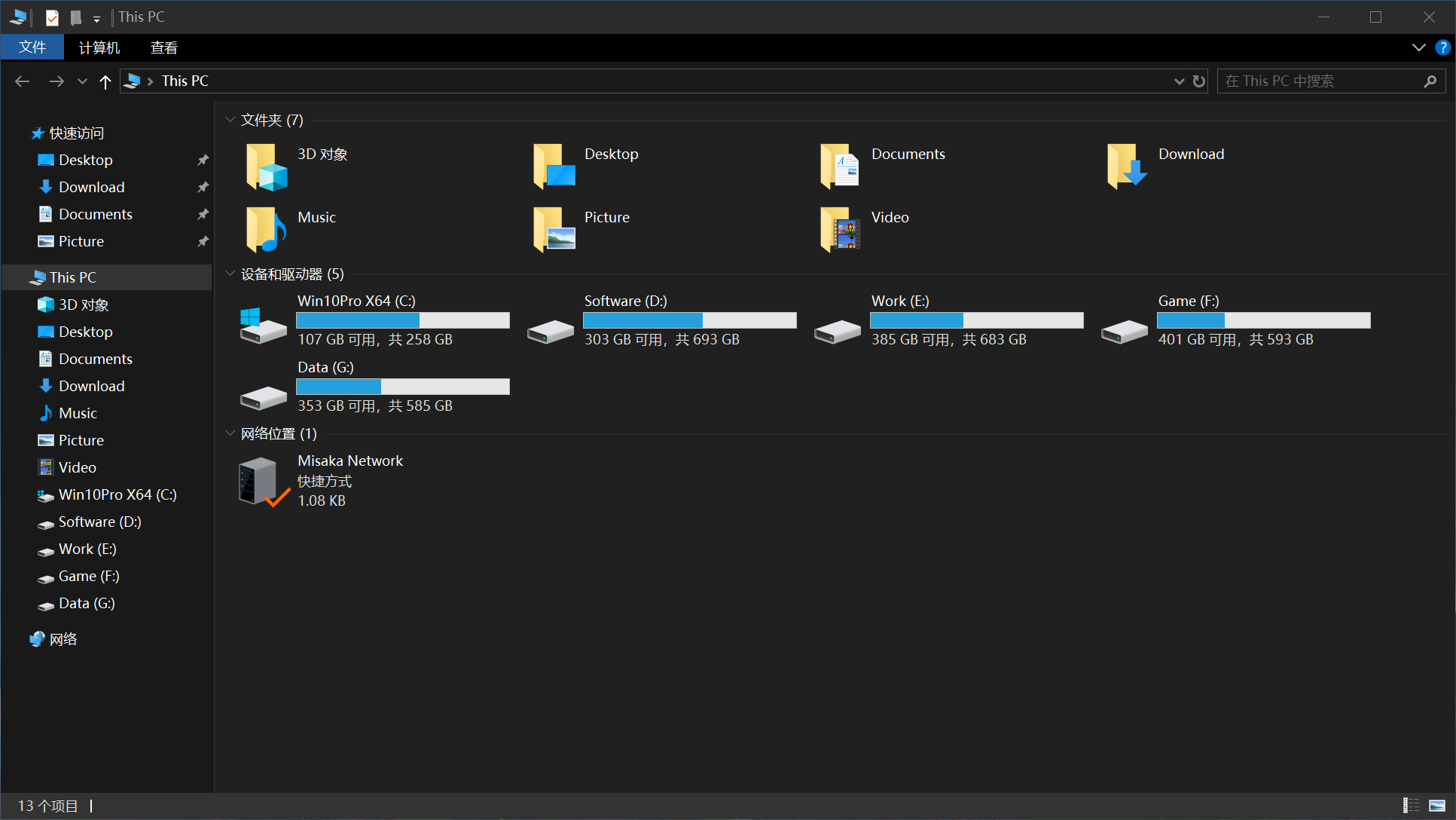Open the address bar history dropdown
This screenshot has width=1456, height=820.
(1179, 81)
